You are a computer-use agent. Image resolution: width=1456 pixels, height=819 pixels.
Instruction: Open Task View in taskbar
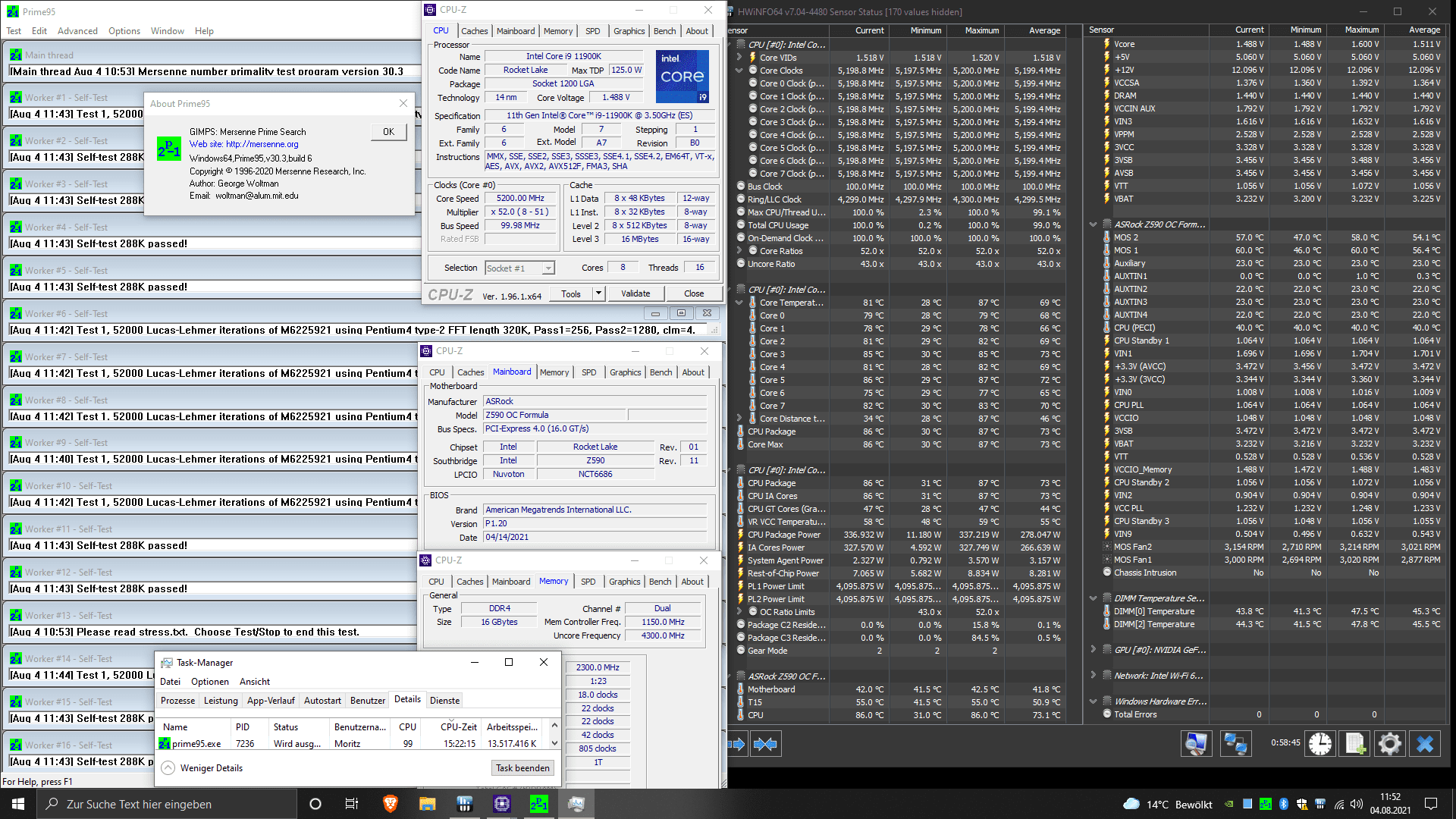tap(352, 804)
